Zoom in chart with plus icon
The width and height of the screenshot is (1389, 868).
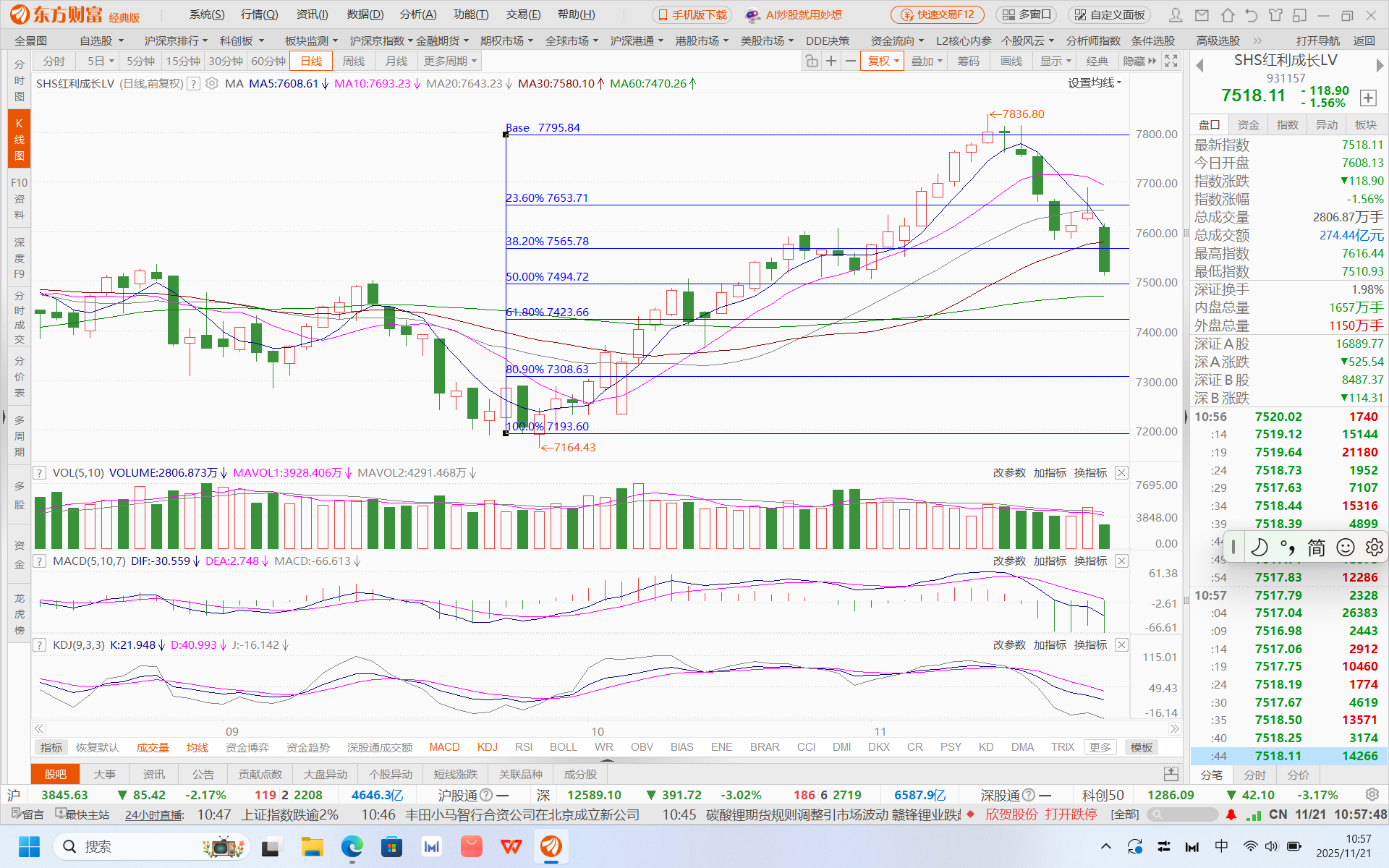(831, 61)
